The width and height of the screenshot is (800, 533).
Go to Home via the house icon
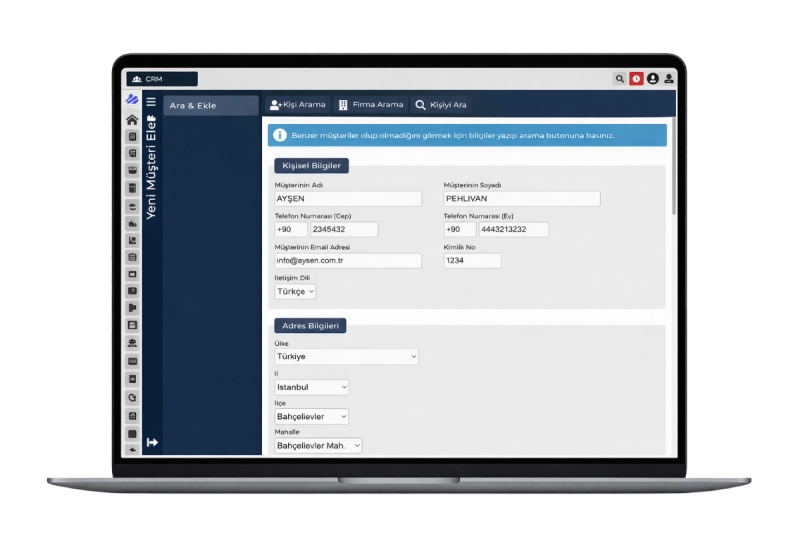132,120
